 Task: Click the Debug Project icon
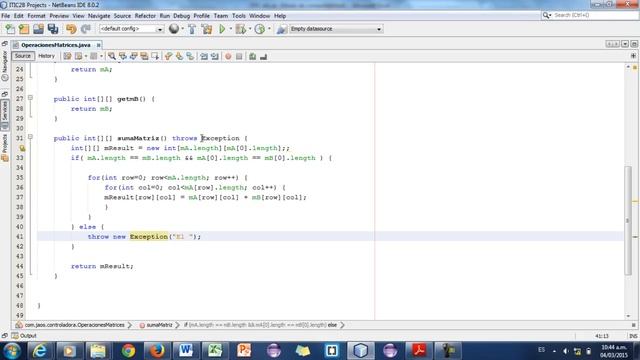(241, 29)
